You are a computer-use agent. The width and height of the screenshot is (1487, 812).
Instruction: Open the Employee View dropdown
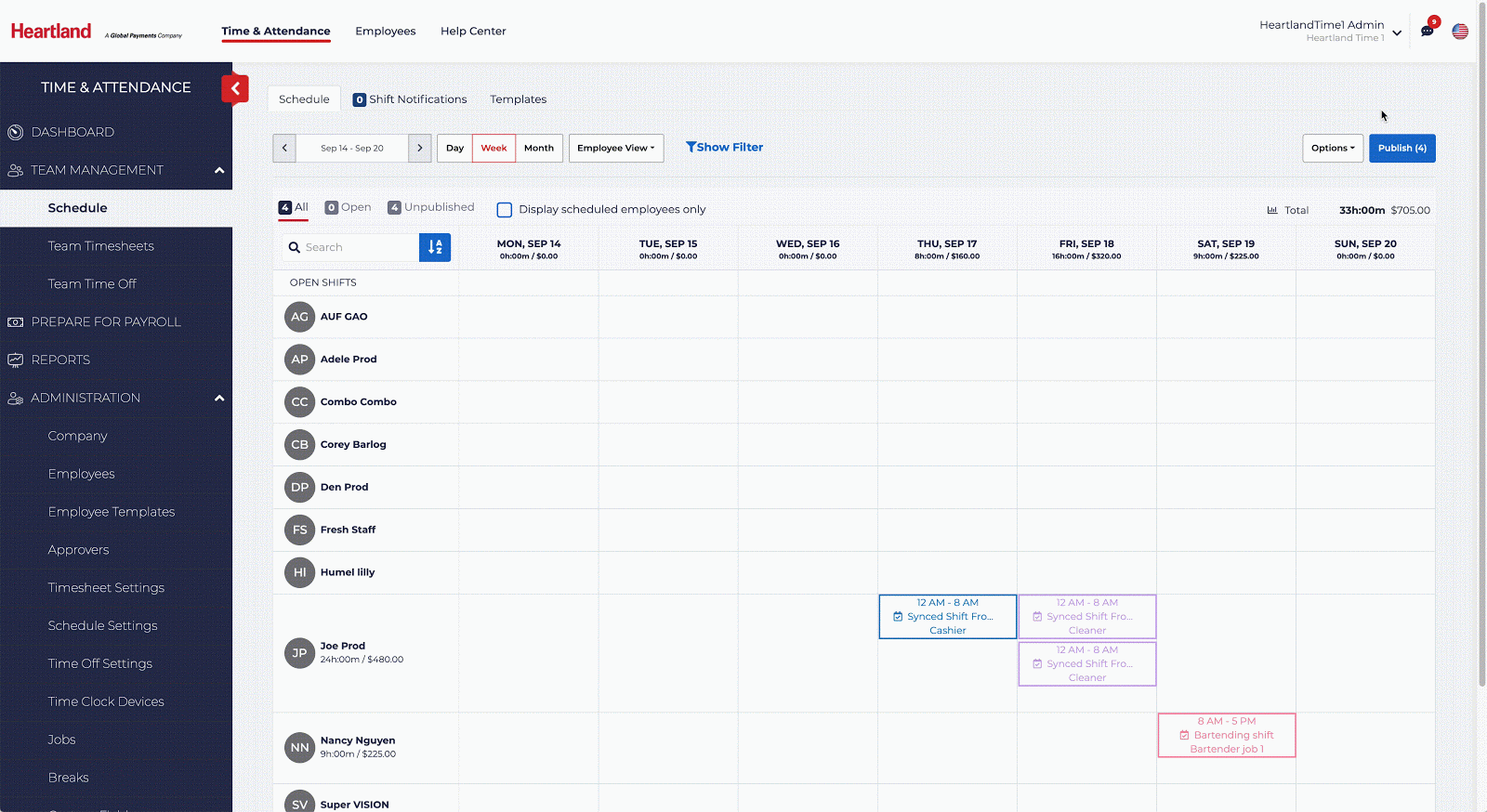point(615,148)
